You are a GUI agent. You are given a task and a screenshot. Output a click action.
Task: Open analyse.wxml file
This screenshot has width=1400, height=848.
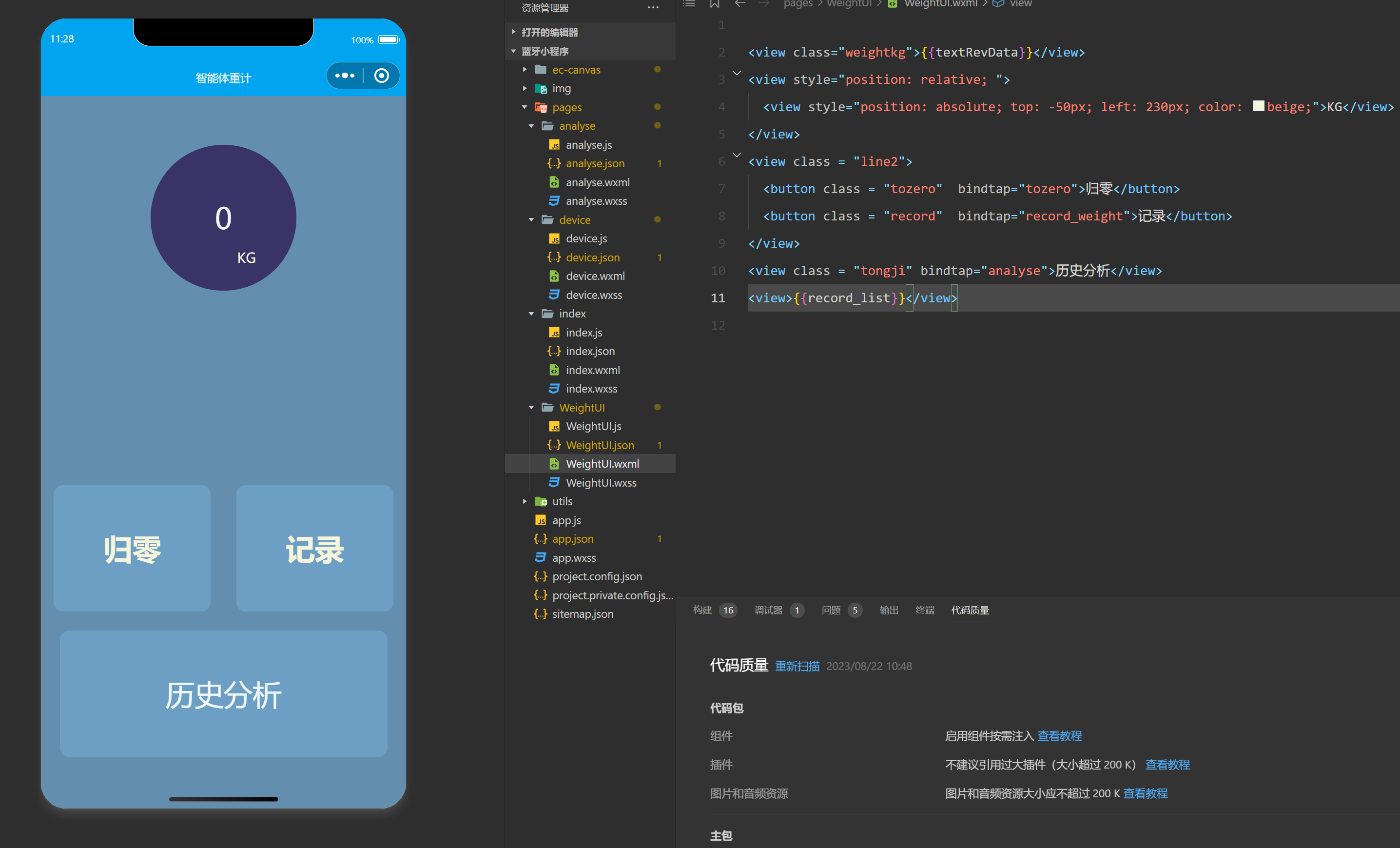[x=597, y=182]
